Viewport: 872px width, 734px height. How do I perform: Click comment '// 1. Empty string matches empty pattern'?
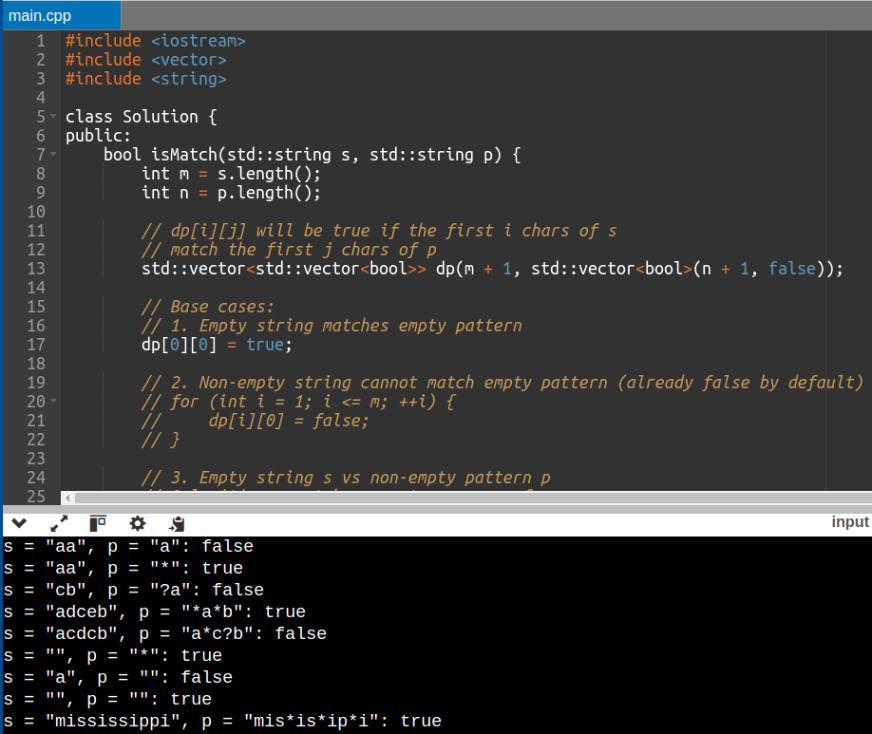click(331, 326)
